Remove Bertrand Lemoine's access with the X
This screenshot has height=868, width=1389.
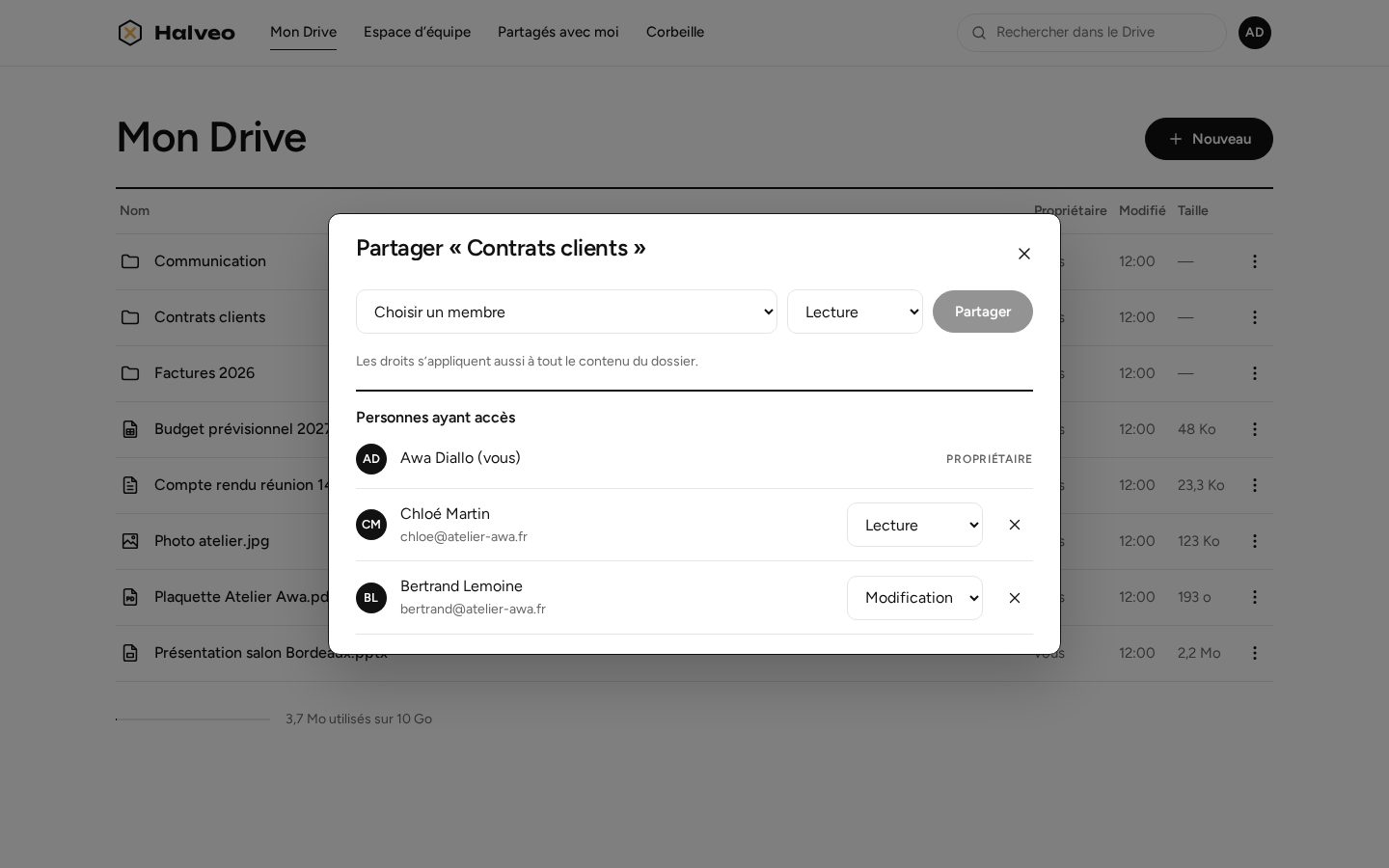[x=1015, y=598]
